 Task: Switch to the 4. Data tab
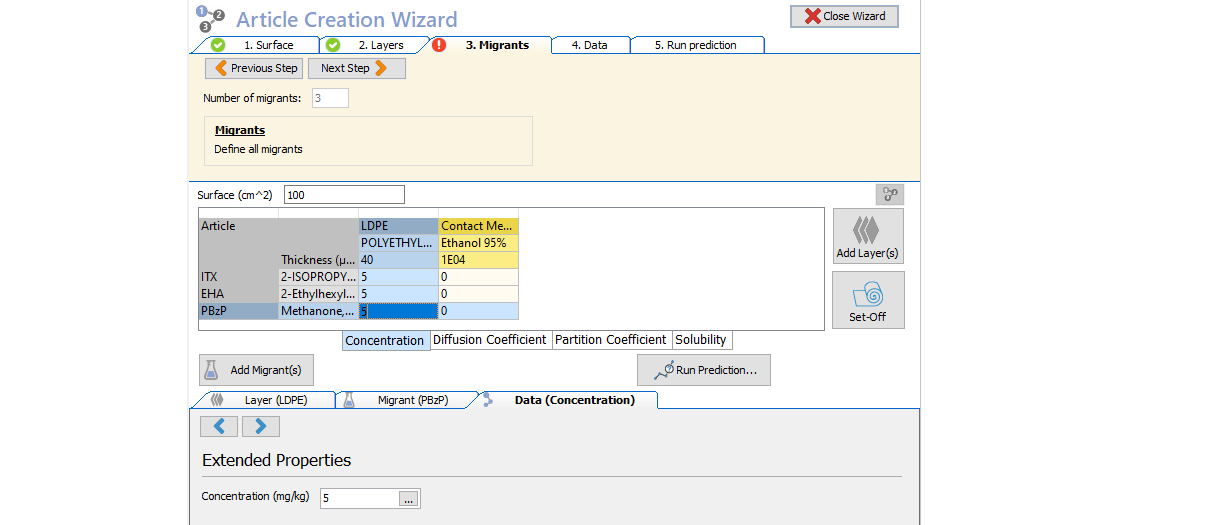click(x=590, y=45)
